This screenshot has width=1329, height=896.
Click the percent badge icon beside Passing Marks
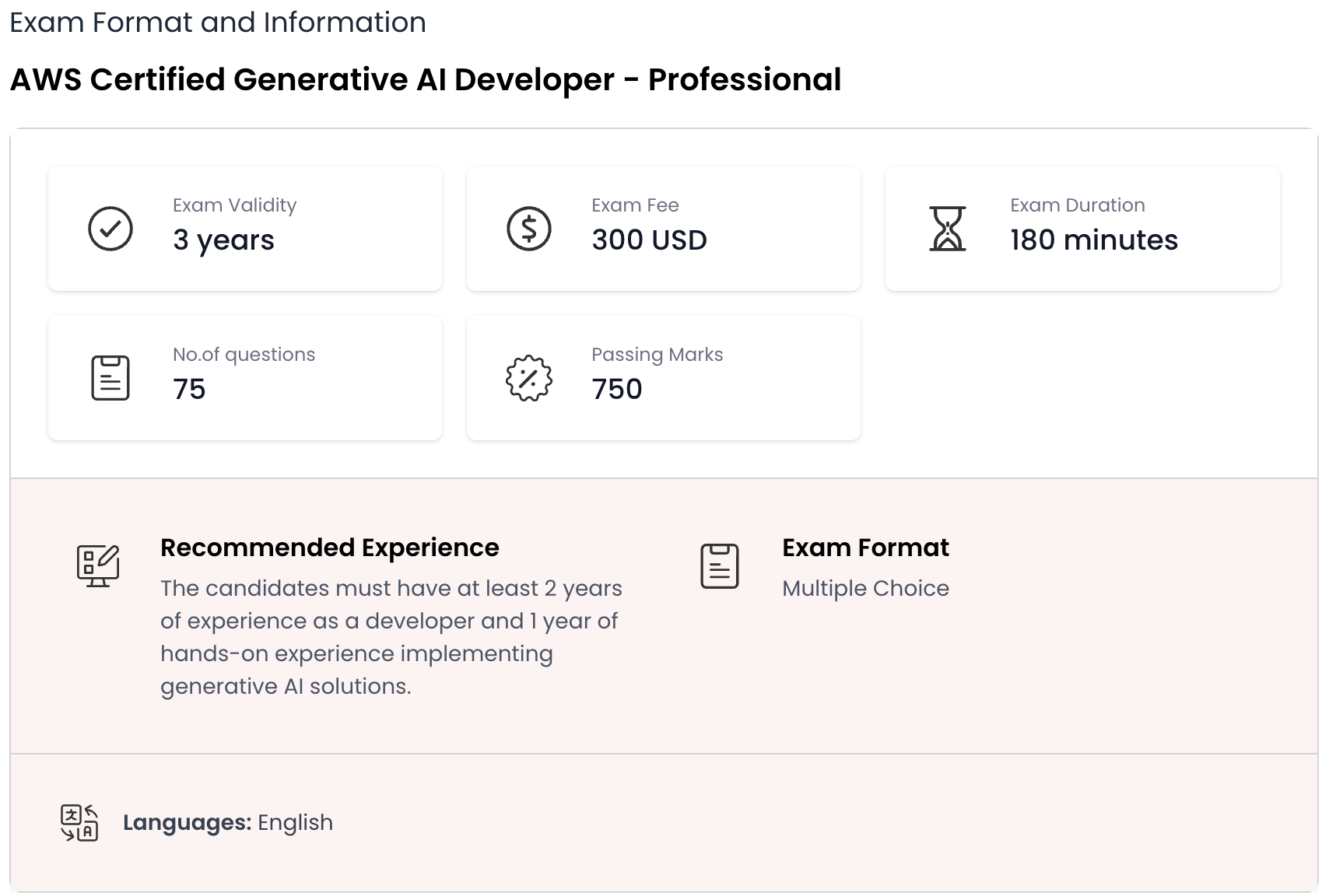tap(529, 378)
